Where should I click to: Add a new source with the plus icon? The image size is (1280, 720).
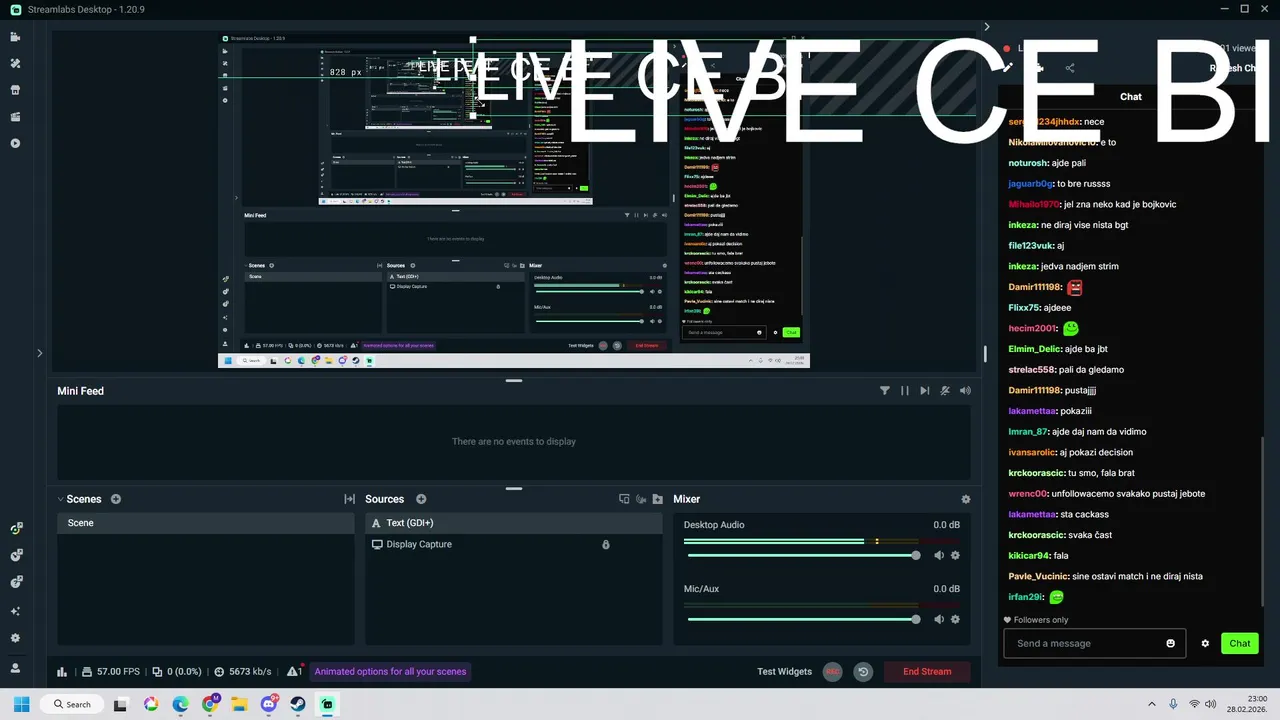tap(421, 499)
